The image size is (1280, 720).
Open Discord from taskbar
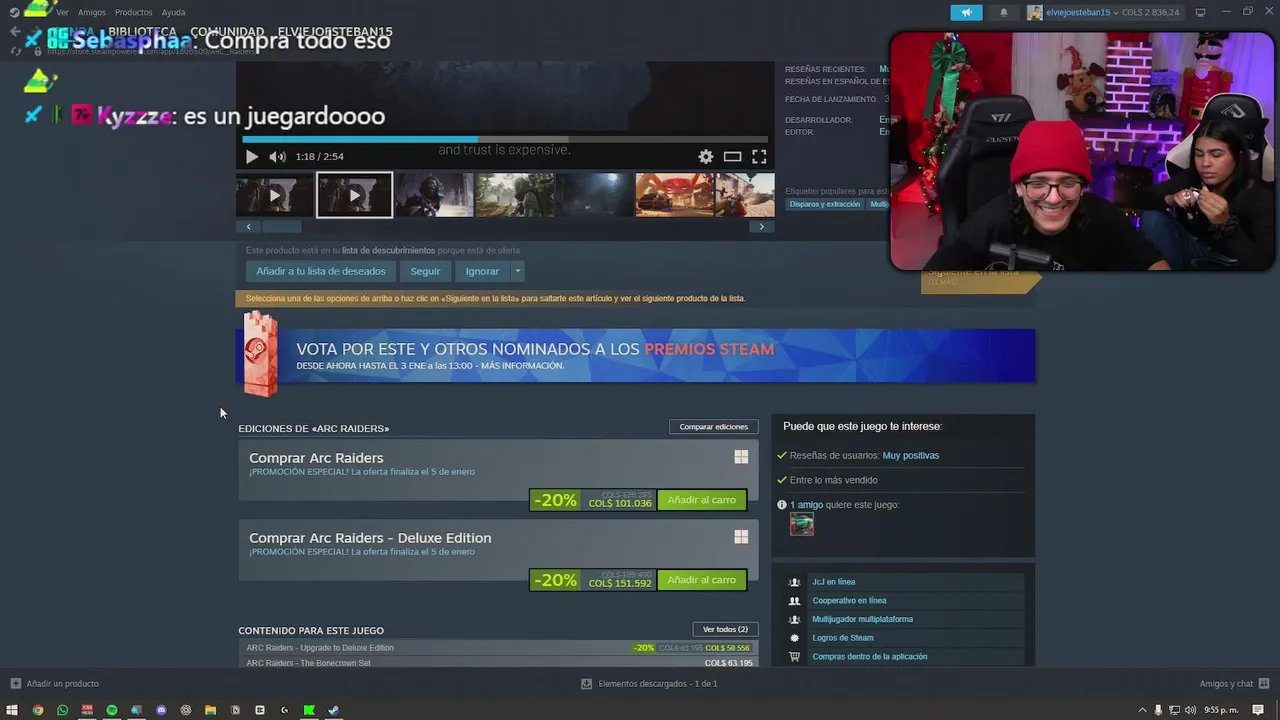click(x=161, y=710)
